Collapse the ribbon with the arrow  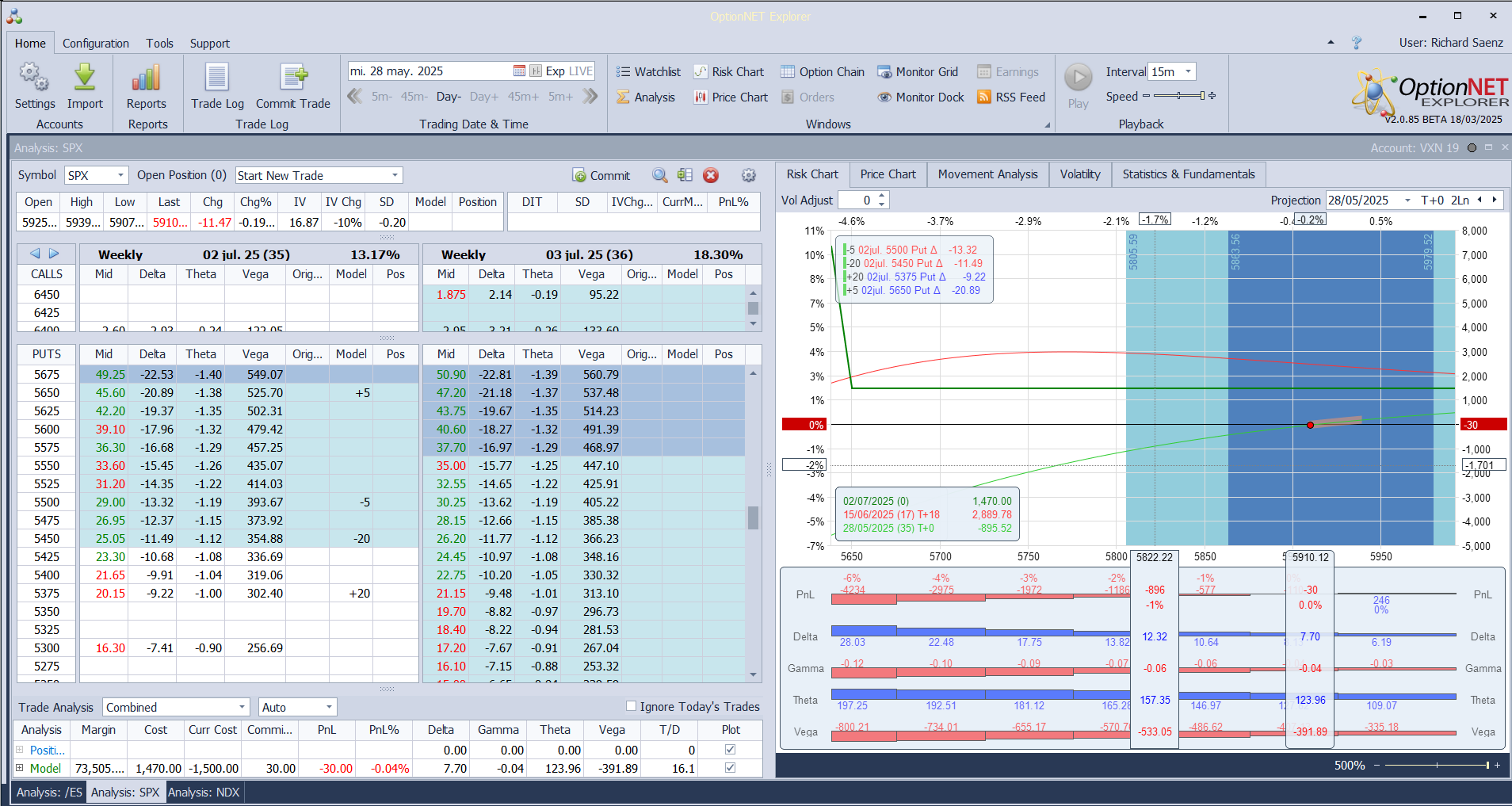pyautogui.click(x=1331, y=43)
